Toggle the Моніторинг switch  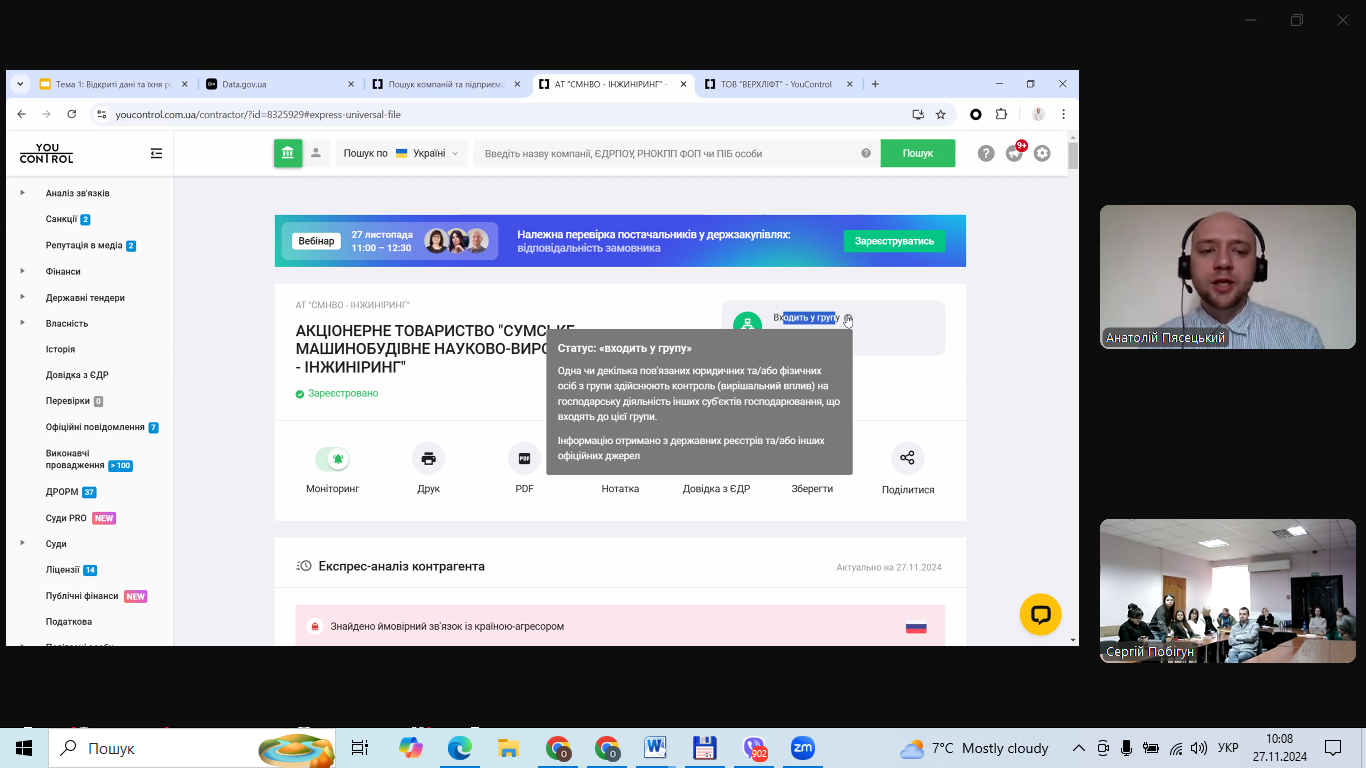coord(332,459)
